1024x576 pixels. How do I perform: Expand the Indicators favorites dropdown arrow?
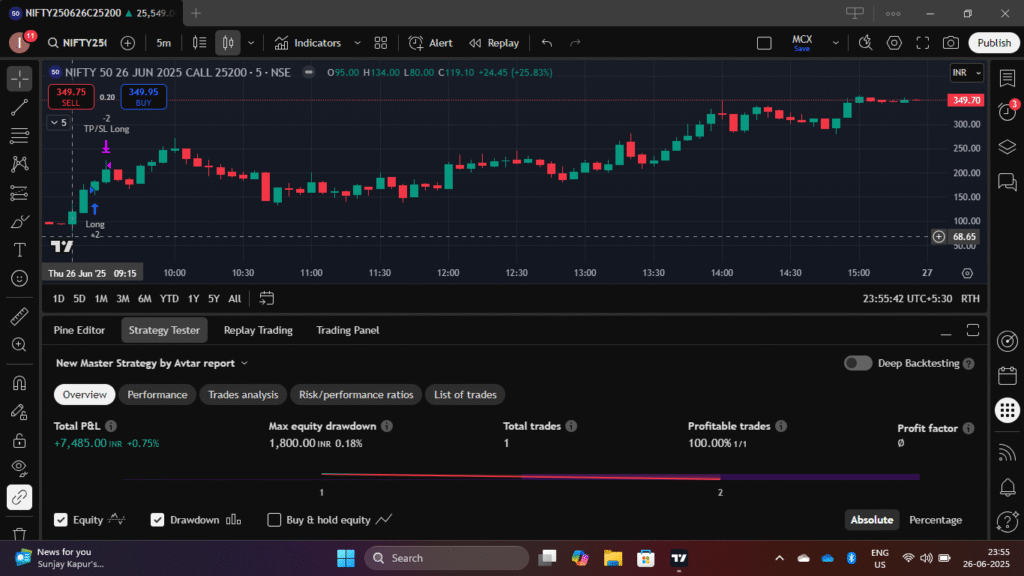point(357,43)
